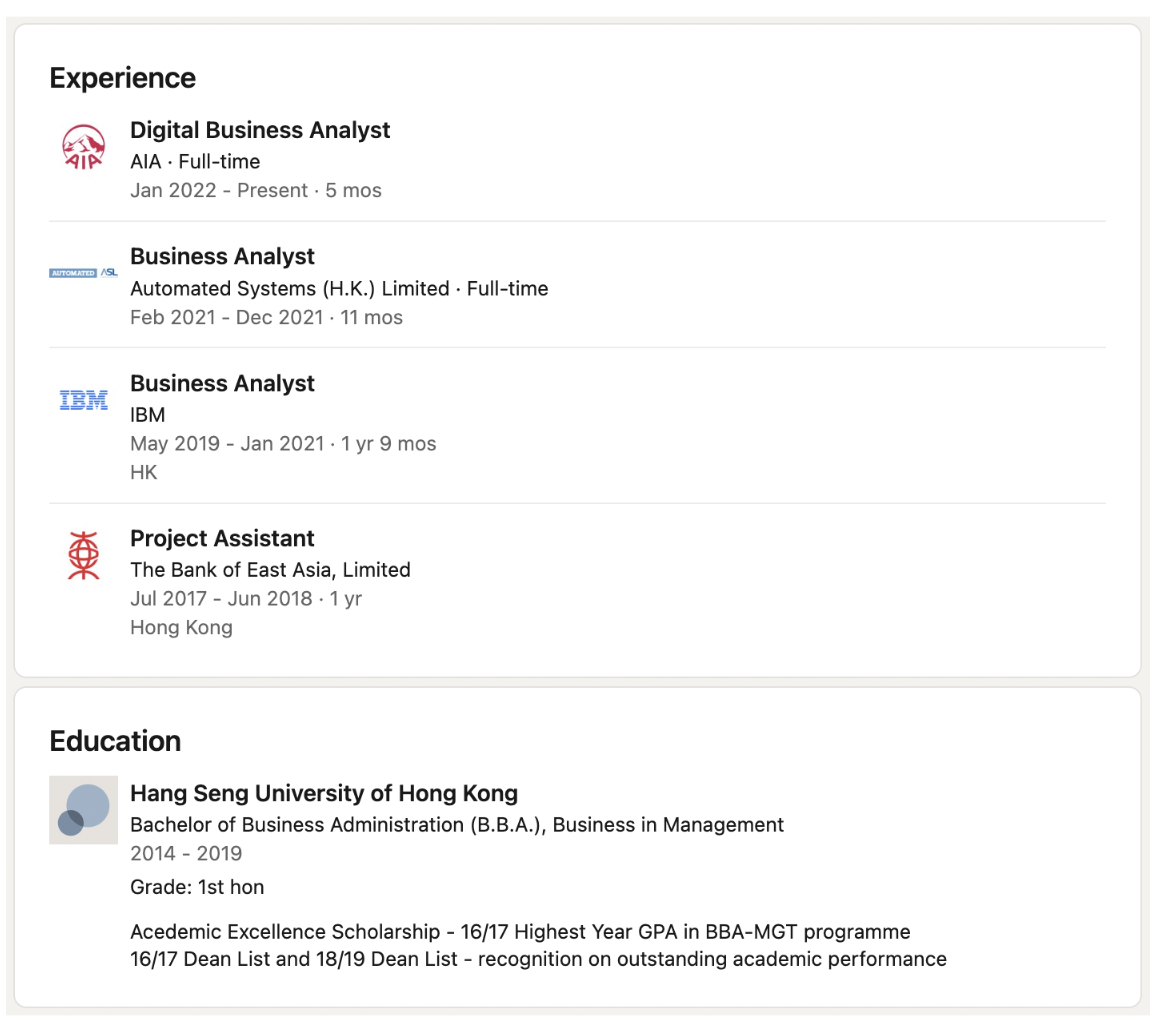Viewport: 1160px width, 1024px height.
Task: Select "Jan 2022 - Present · 5 mos"
Action: pyautogui.click(x=256, y=190)
